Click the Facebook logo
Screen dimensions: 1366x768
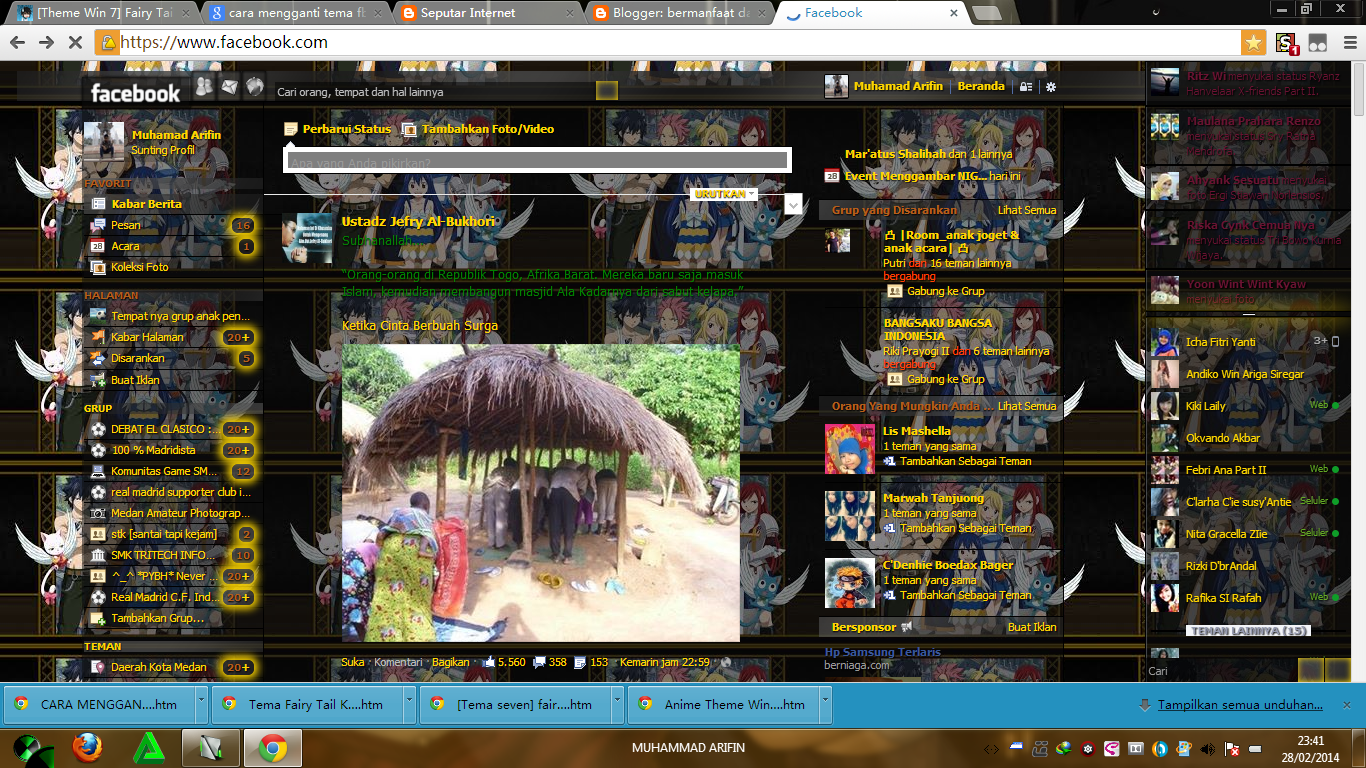tap(136, 93)
